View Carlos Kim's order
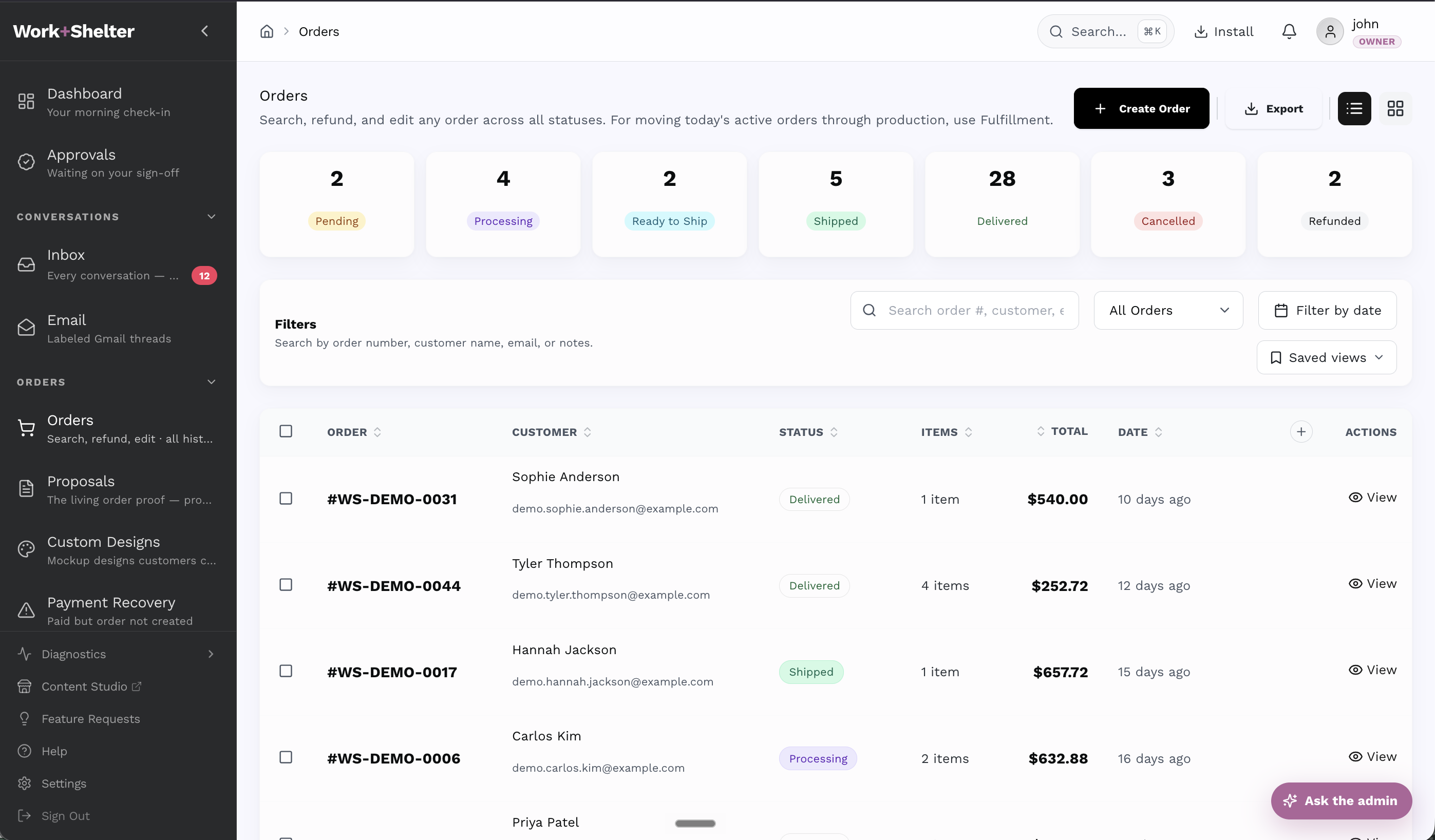This screenshot has width=1435, height=840. (1372, 756)
